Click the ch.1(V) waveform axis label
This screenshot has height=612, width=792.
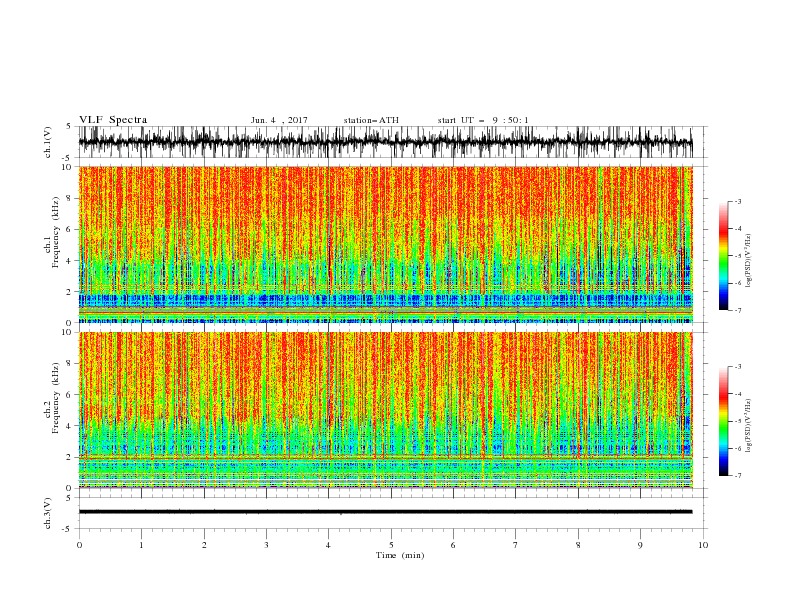(48, 142)
